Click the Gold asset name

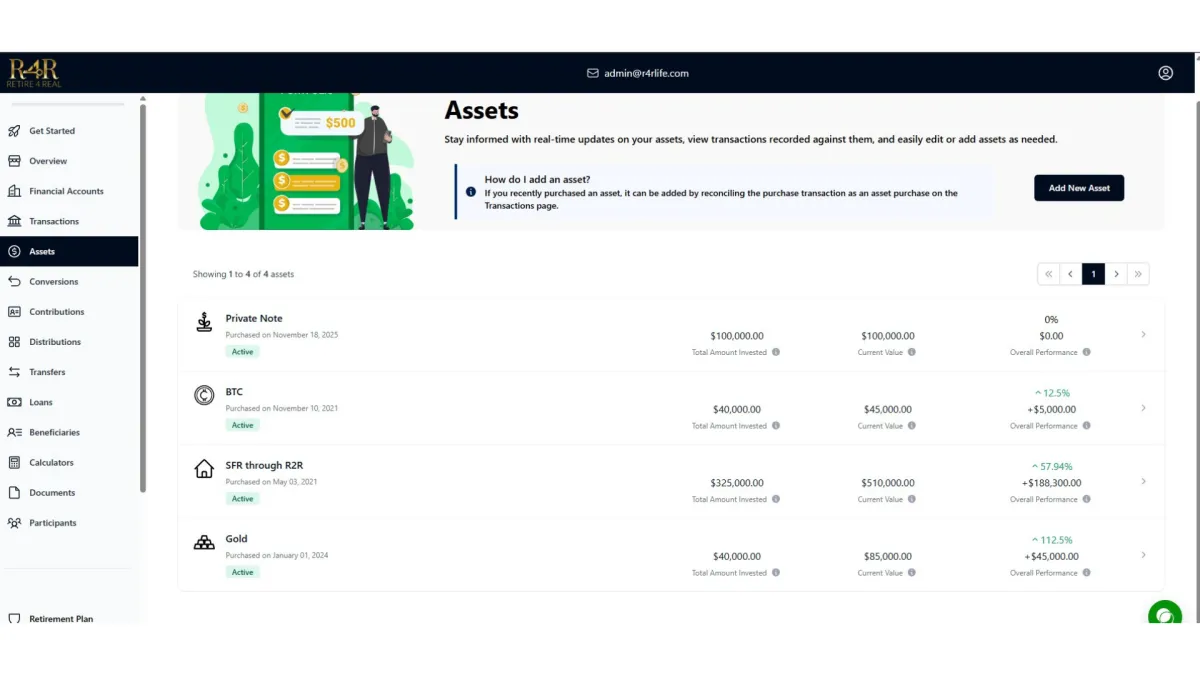236,539
